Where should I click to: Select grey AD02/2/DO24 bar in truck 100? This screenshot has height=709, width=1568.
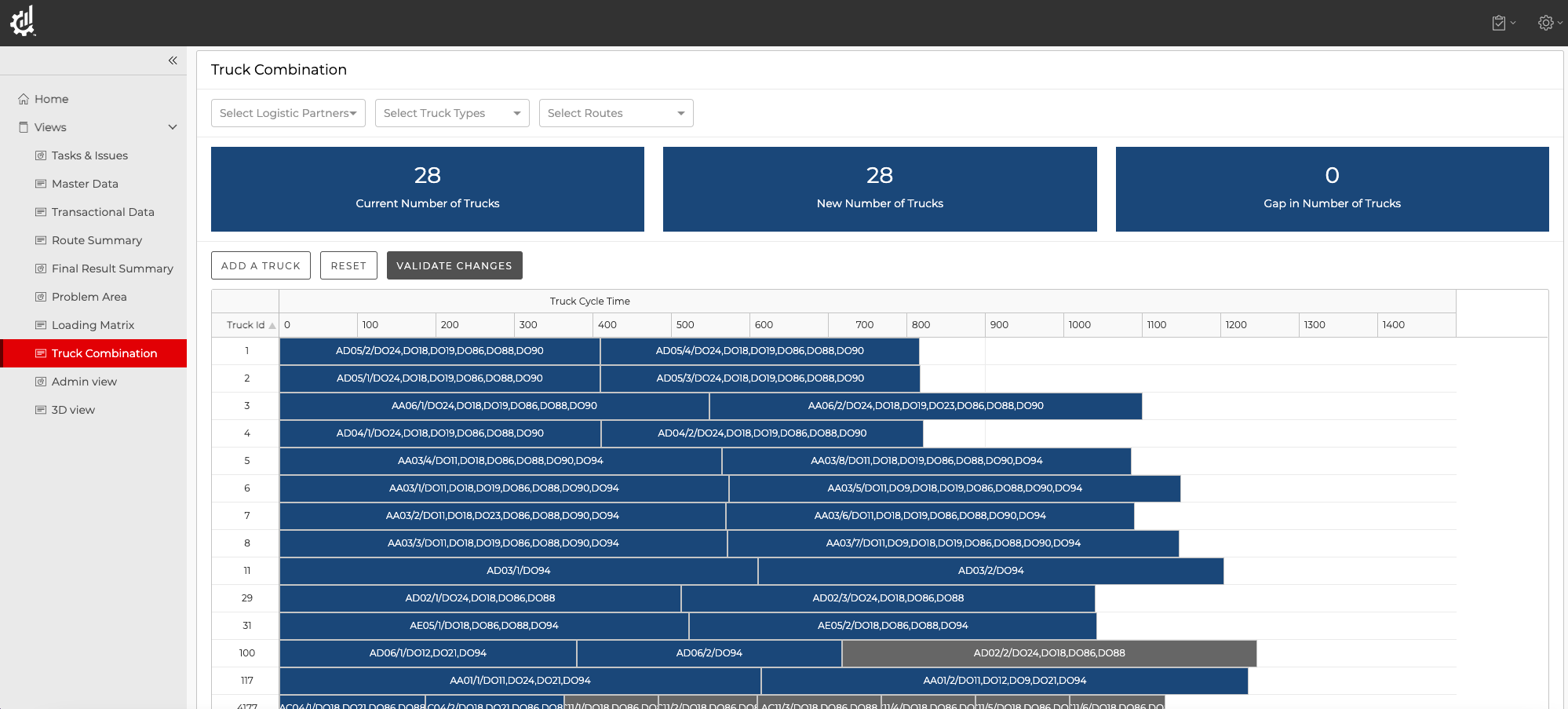pos(1049,653)
